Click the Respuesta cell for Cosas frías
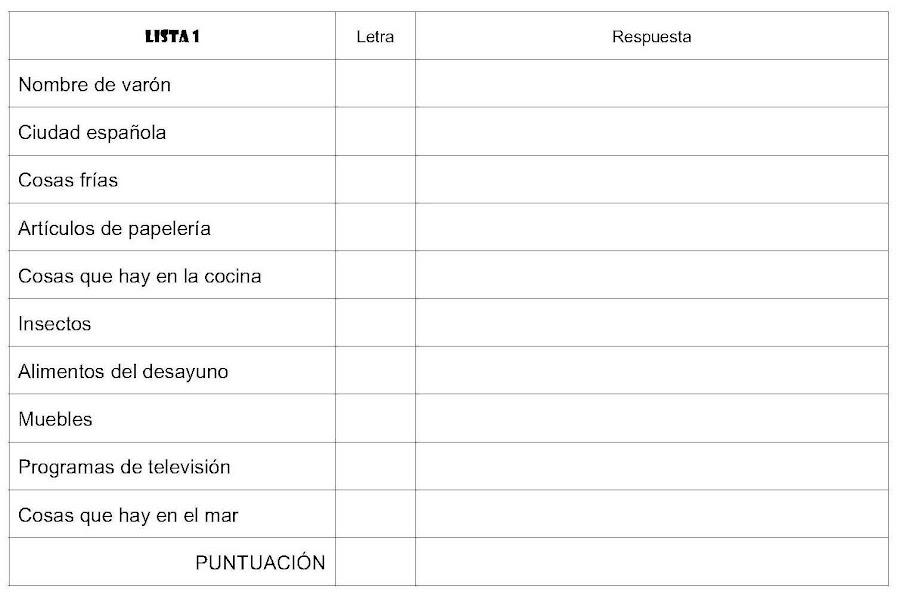Viewport: 900px width, 594px height. (651, 180)
